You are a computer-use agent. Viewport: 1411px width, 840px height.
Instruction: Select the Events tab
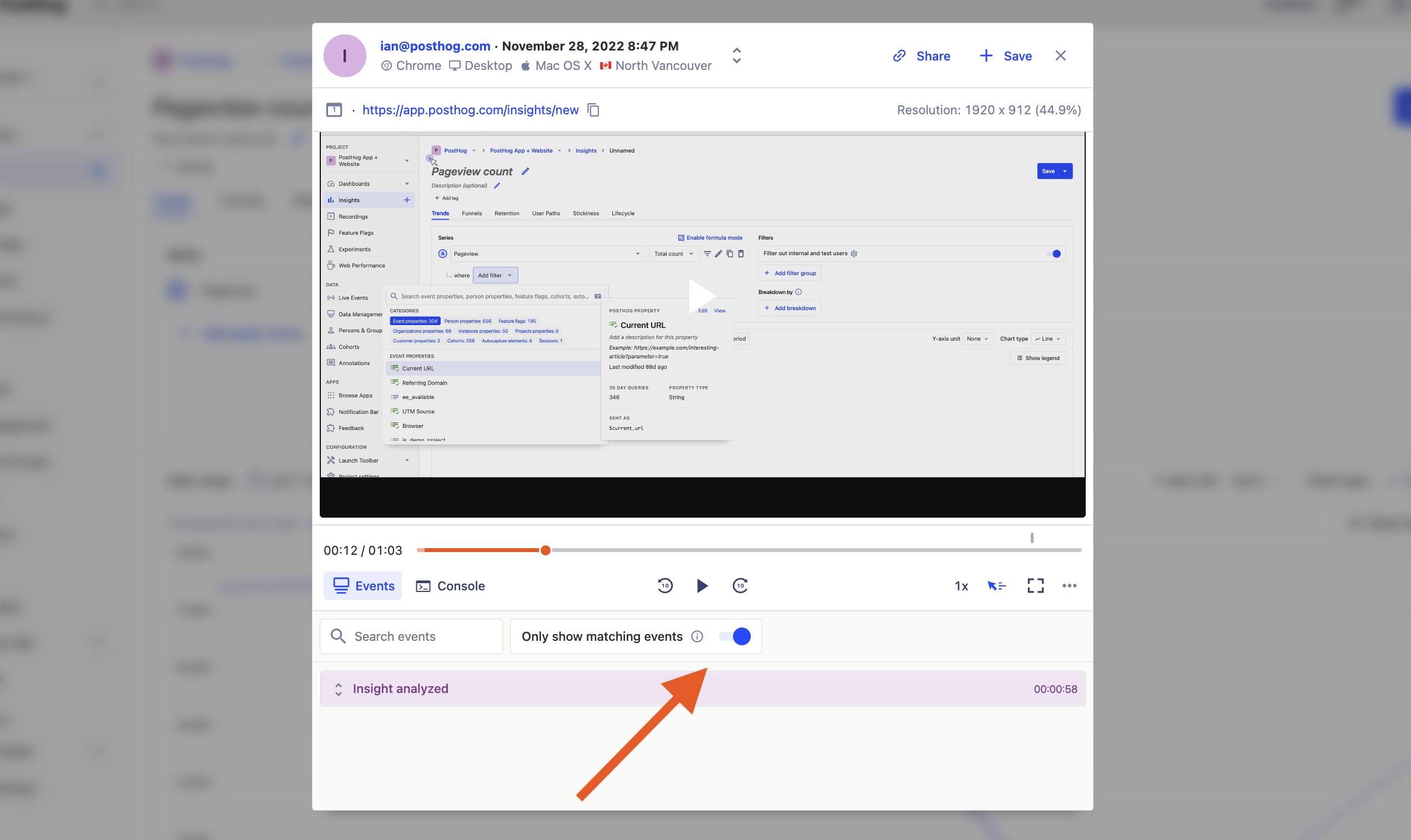[363, 586]
